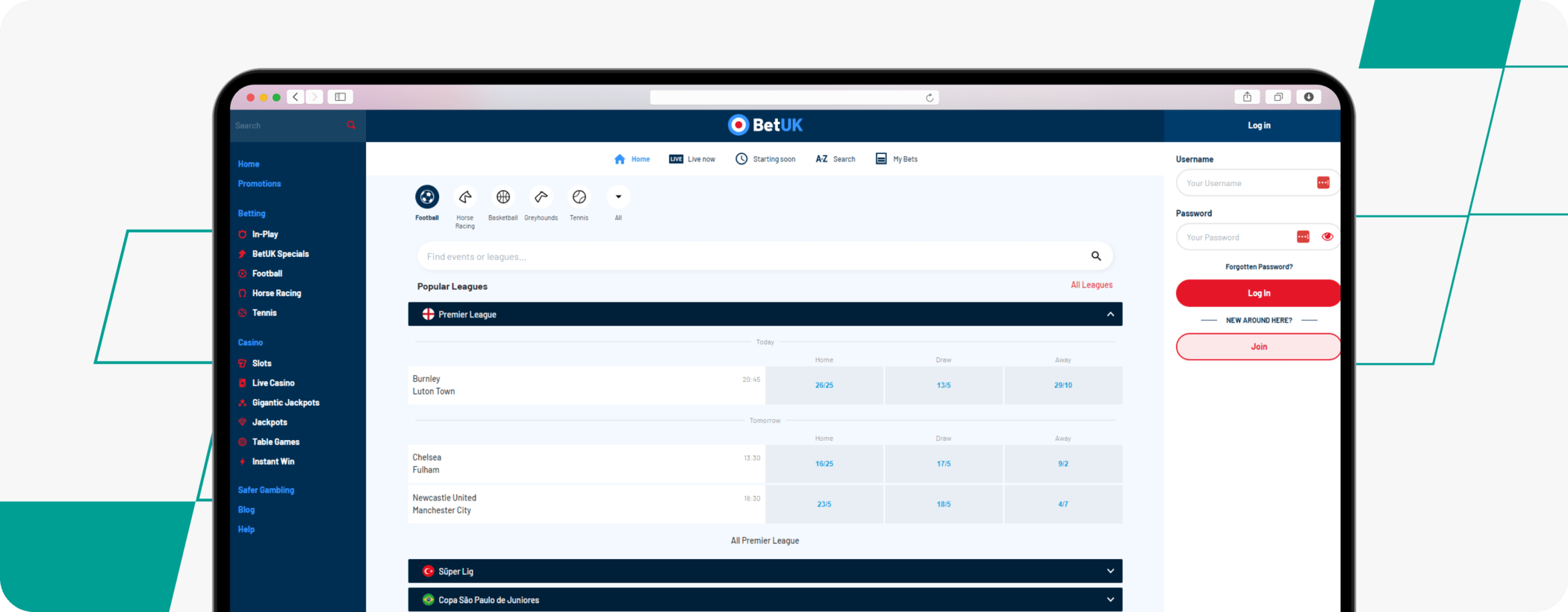Click the Find events or leagues field
Viewport: 1568px width, 612px height.
pyautogui.click(x=765, y=256)
